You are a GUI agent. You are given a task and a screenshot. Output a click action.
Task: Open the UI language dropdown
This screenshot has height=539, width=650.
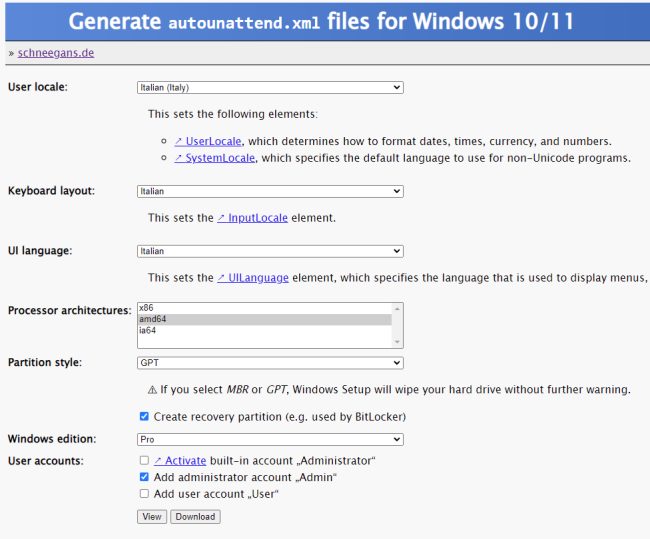tap(270, 251)
